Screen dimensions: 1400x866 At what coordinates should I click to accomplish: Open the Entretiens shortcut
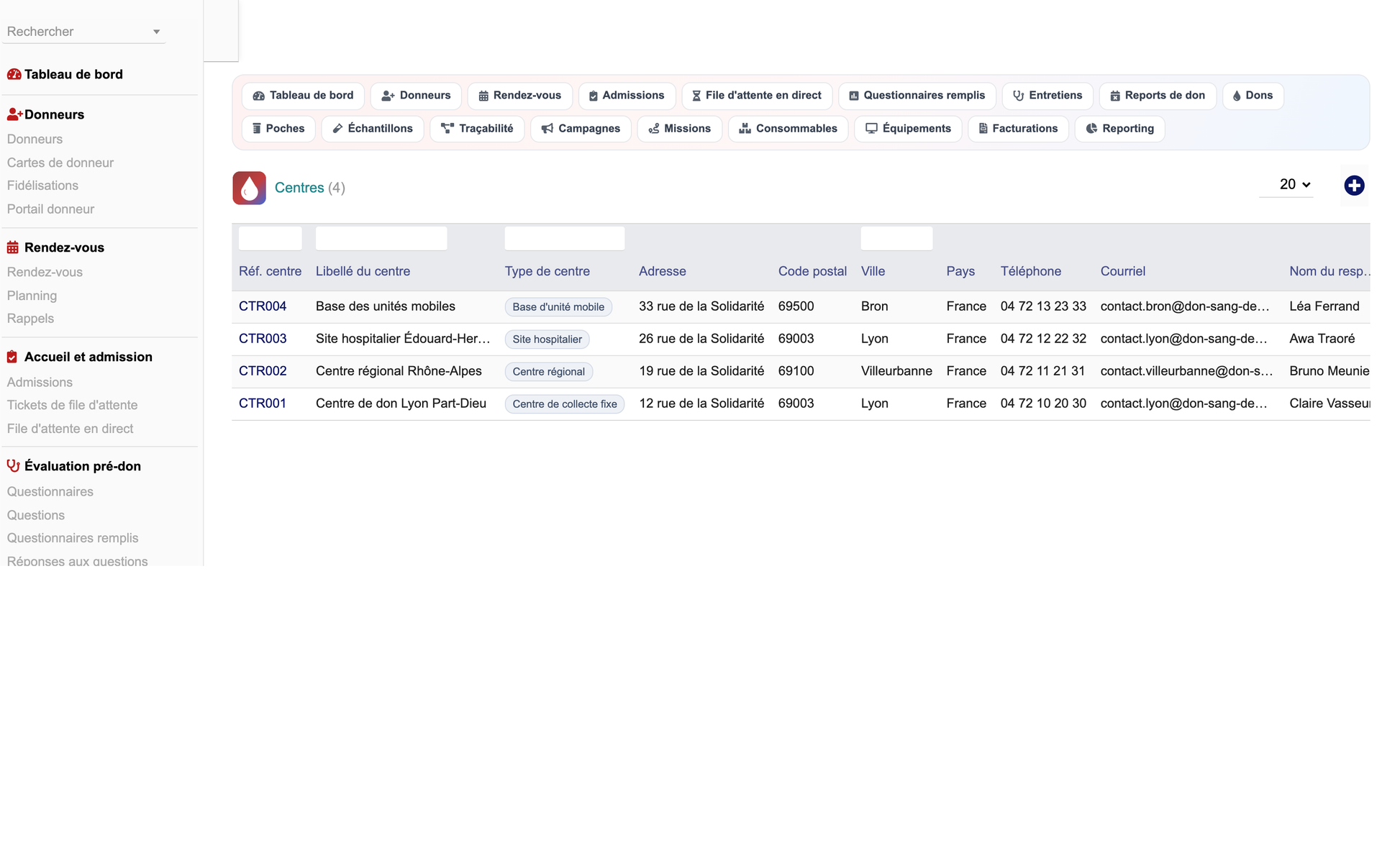click(1047, 96)
